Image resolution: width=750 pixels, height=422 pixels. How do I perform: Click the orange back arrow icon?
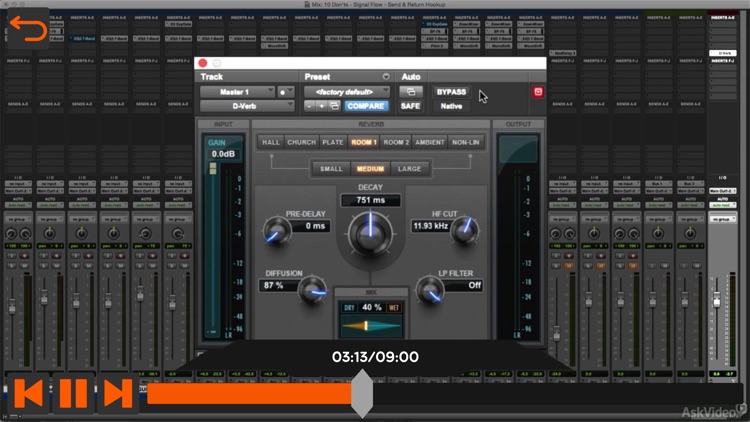pyautogui.click(x=28, y=28)
